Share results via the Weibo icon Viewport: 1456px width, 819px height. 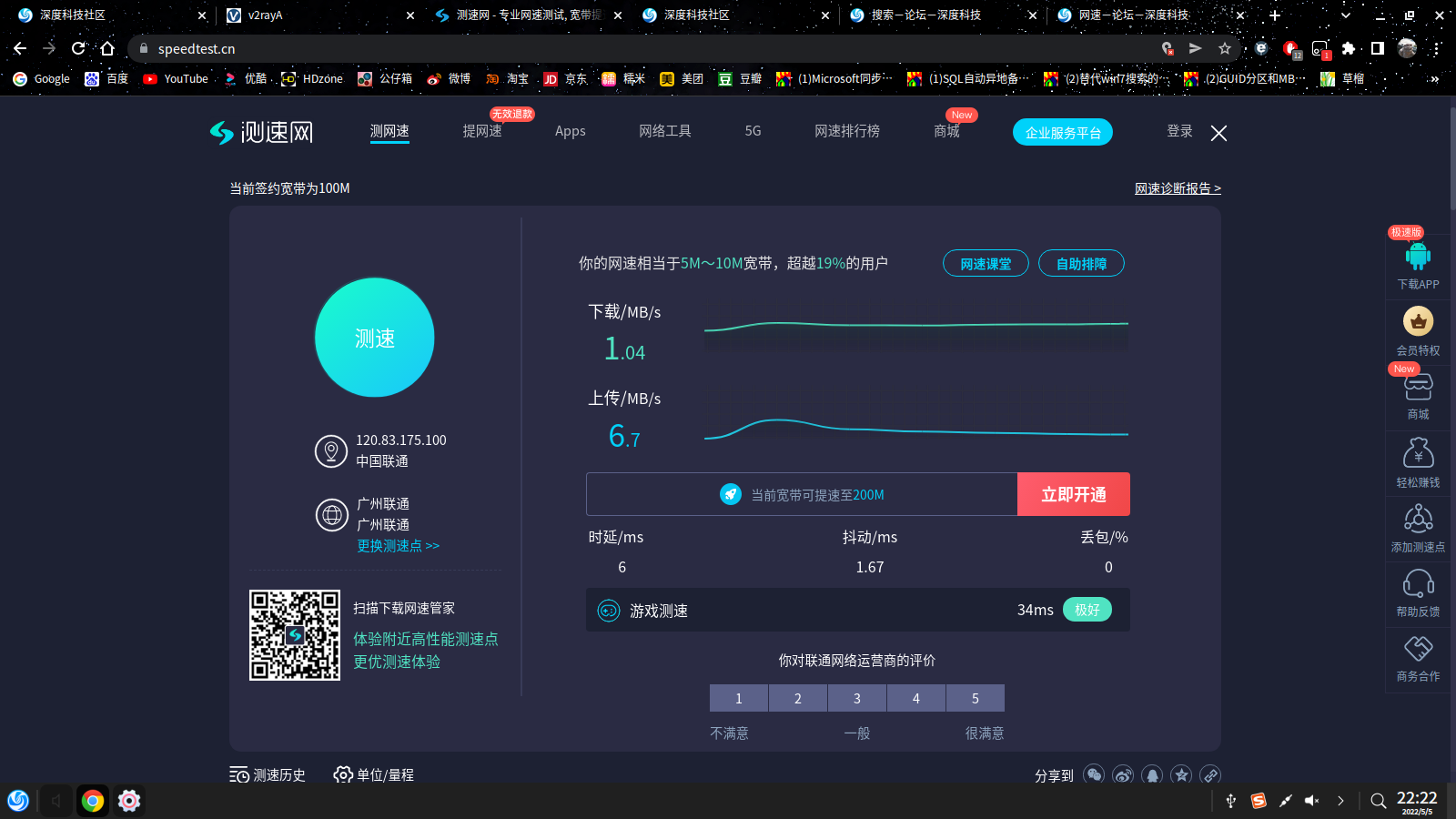pyautogui.click(x=1123, y=774)
